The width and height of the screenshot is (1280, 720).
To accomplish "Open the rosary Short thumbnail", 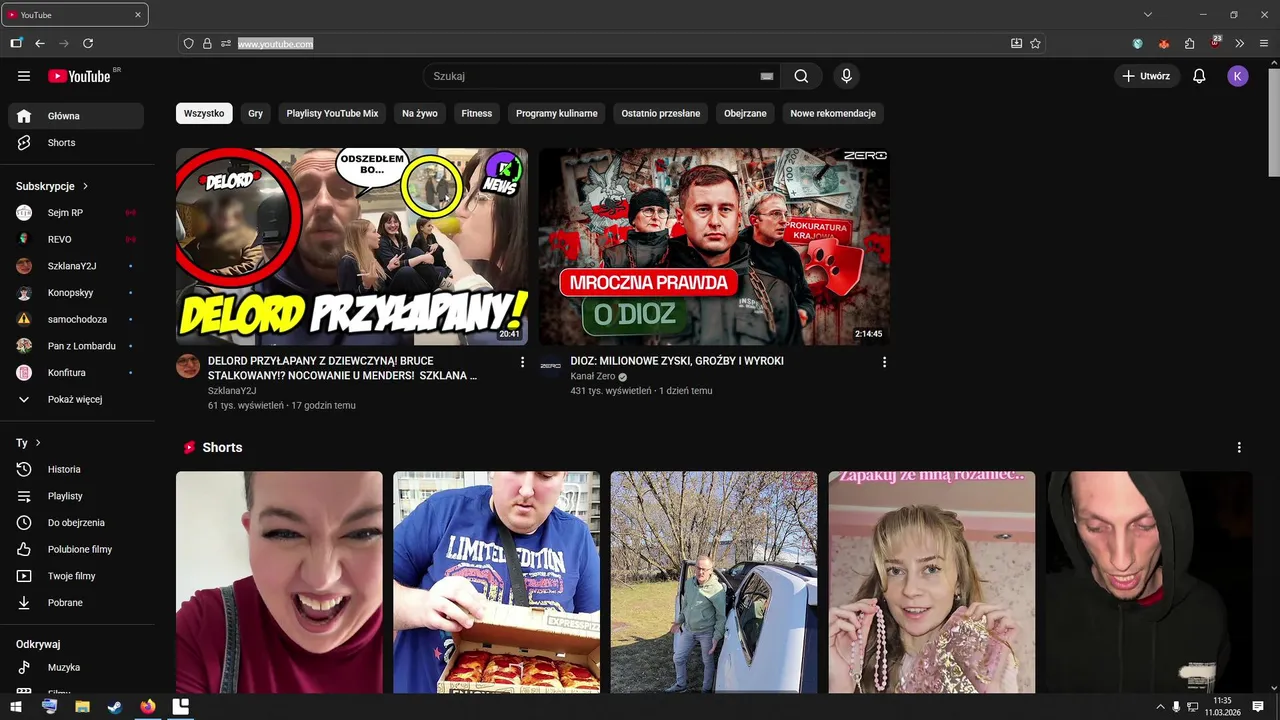I will pos(932,582).
